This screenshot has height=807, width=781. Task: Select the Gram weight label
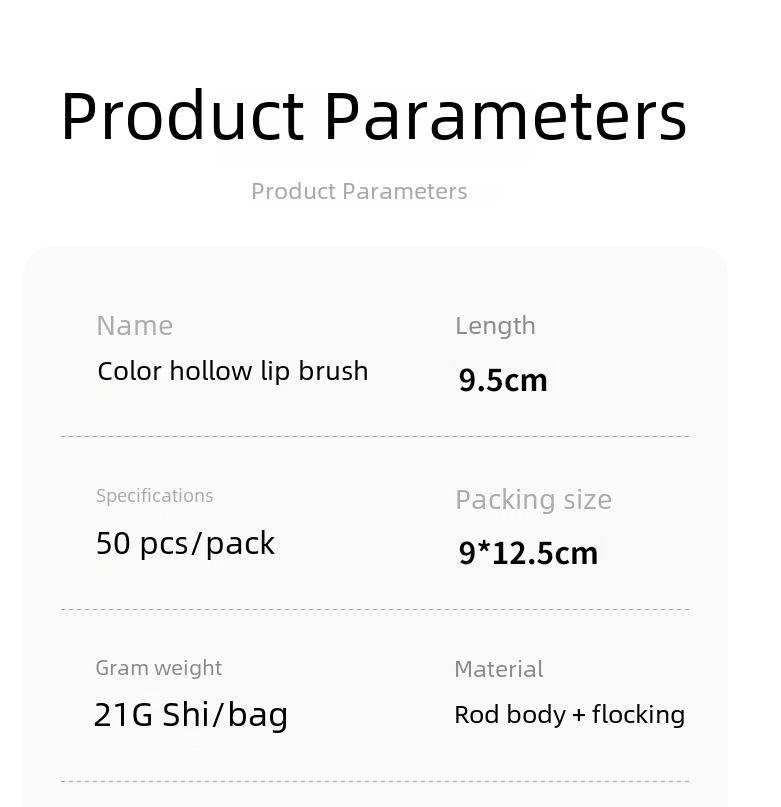(x=159, y=668)
